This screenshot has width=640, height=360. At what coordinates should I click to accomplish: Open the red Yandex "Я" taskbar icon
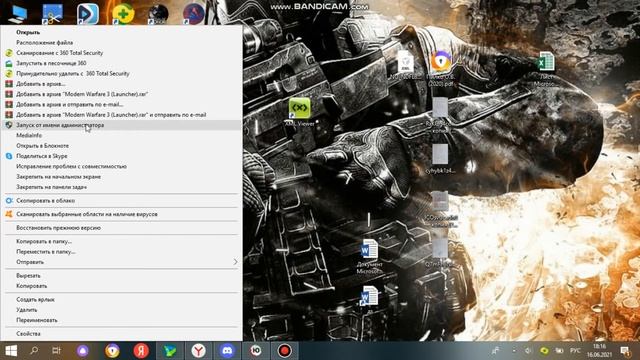(x=141, y=351)
